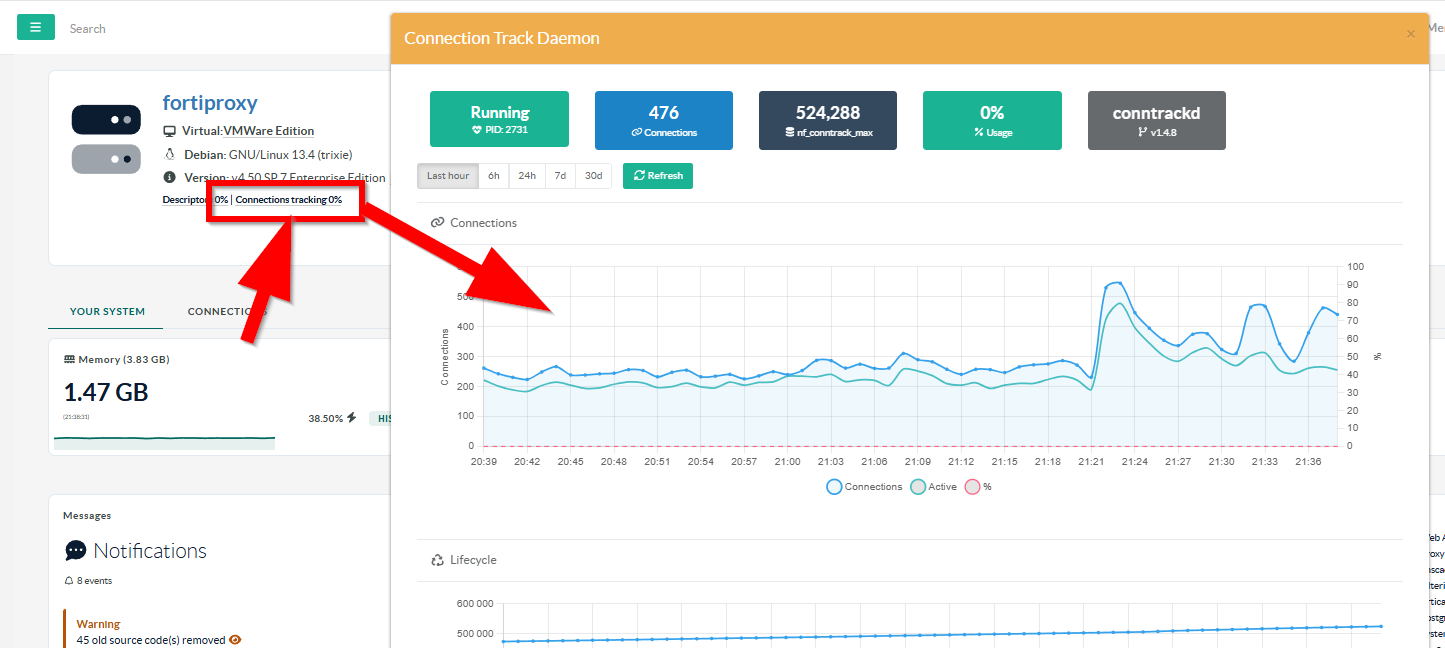The image size is (1445, 648).
Task: Switch the chart range to 24h
Action: (x=527, y=176)
